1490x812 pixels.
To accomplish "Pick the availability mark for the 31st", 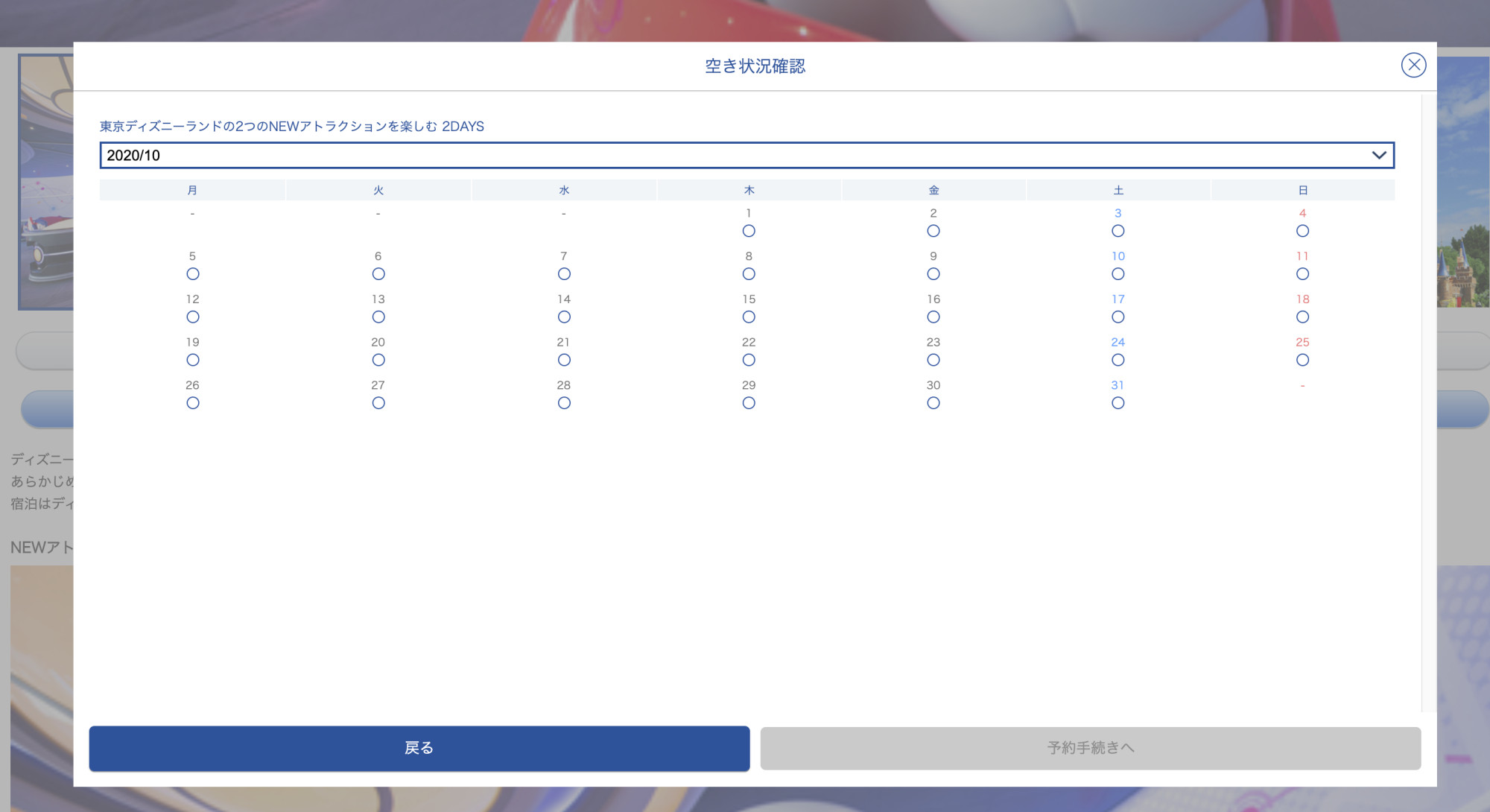I will click(1118, 403).
